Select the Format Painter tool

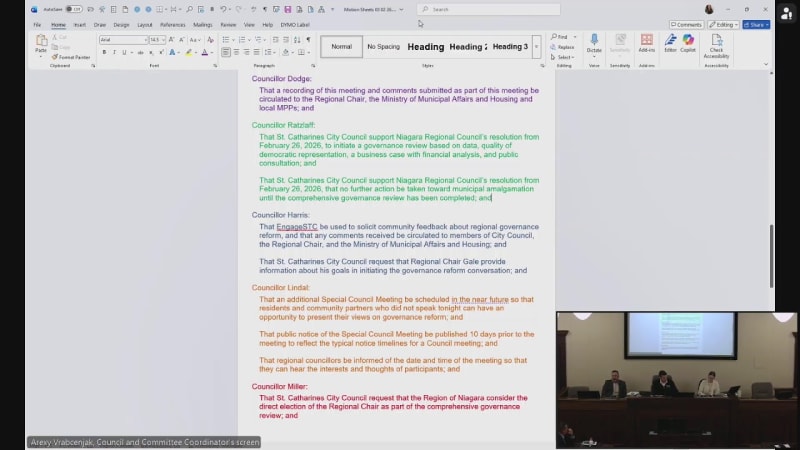(71, 57)
